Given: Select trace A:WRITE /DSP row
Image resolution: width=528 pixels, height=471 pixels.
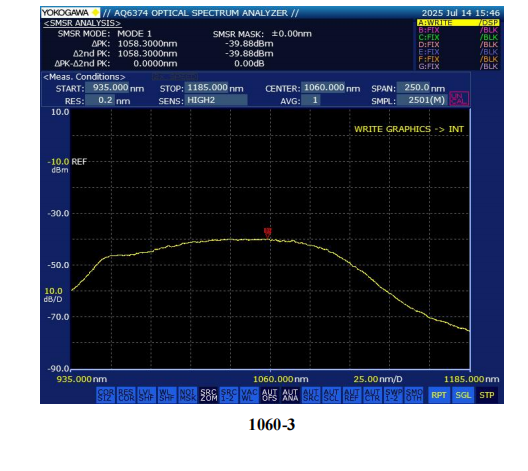Looking at the screenshot, I should coord(458,23).
